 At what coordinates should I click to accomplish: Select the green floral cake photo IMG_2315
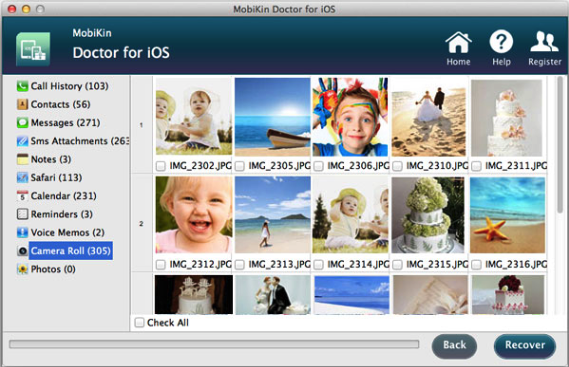point(428,215)
